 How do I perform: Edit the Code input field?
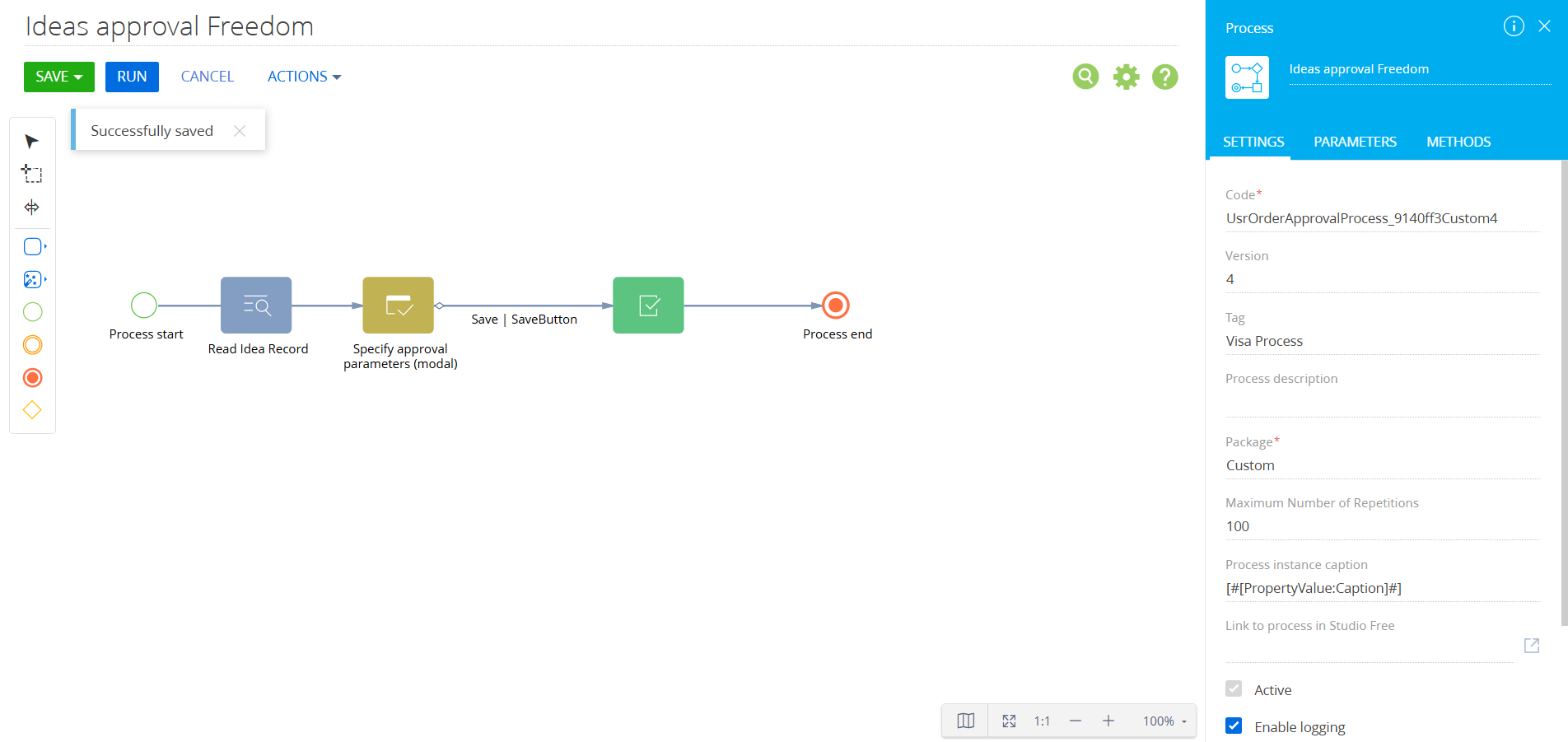(1383, 218)
